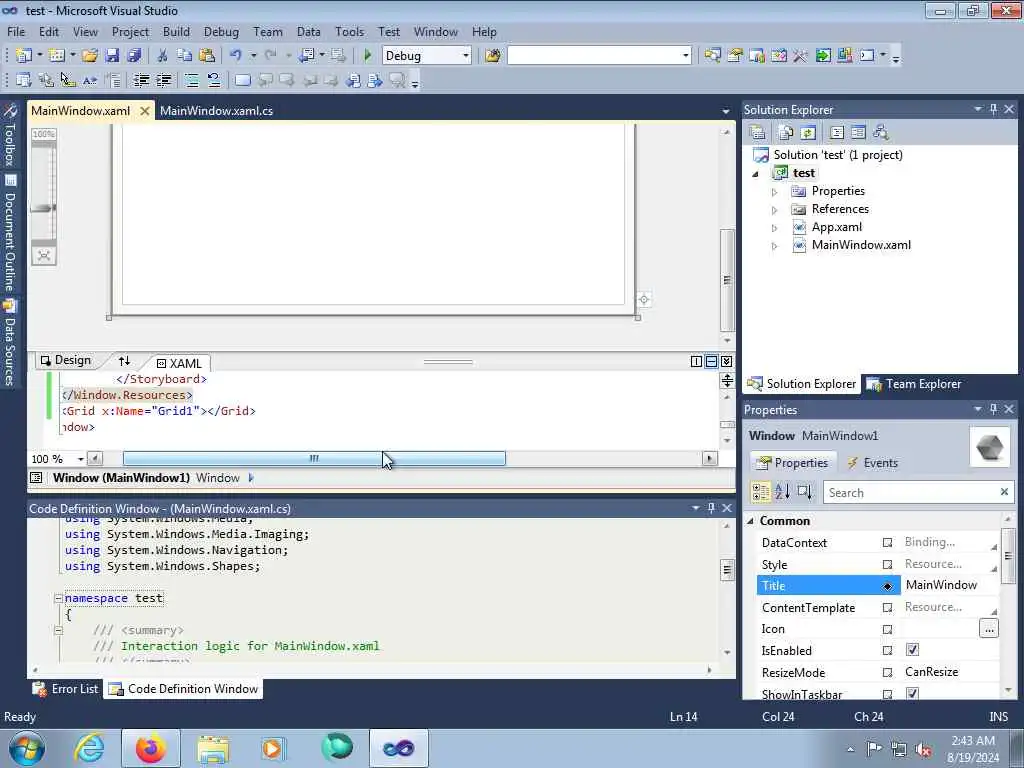1024x768 pixels.
Task: Toggle pin on Properties panel
Action: coord(993,409)
